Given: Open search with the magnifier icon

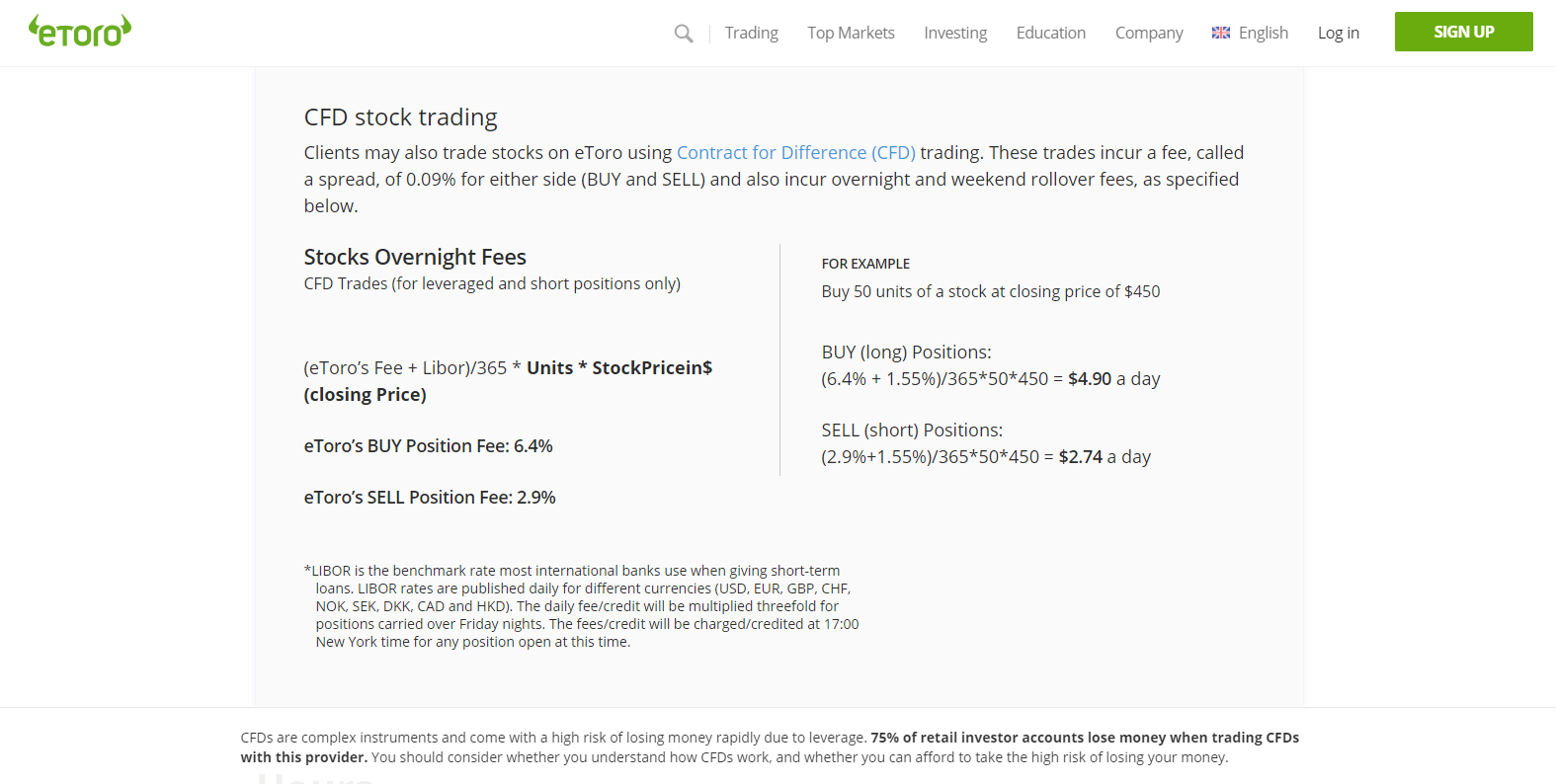Looking at the screenshot, I should [683, 34].
